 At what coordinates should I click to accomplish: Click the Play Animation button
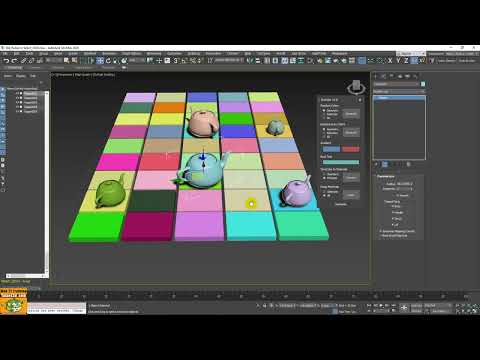pyautogui.click(x=382, y=305)
